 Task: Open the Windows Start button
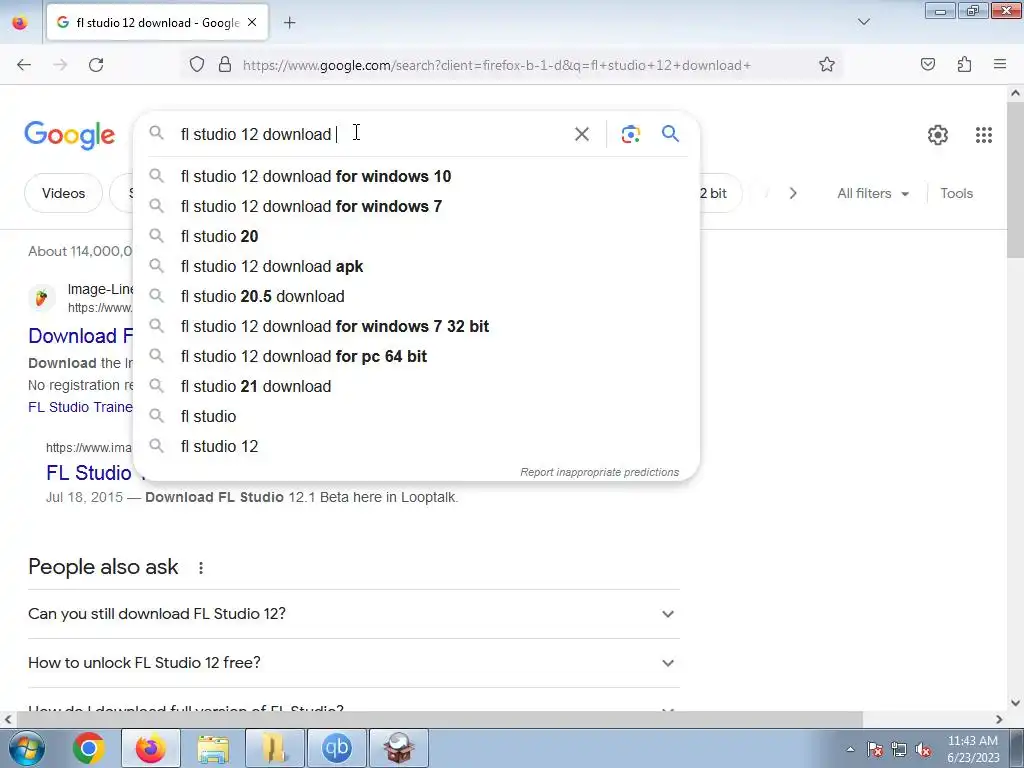click(x=27, y=748)
